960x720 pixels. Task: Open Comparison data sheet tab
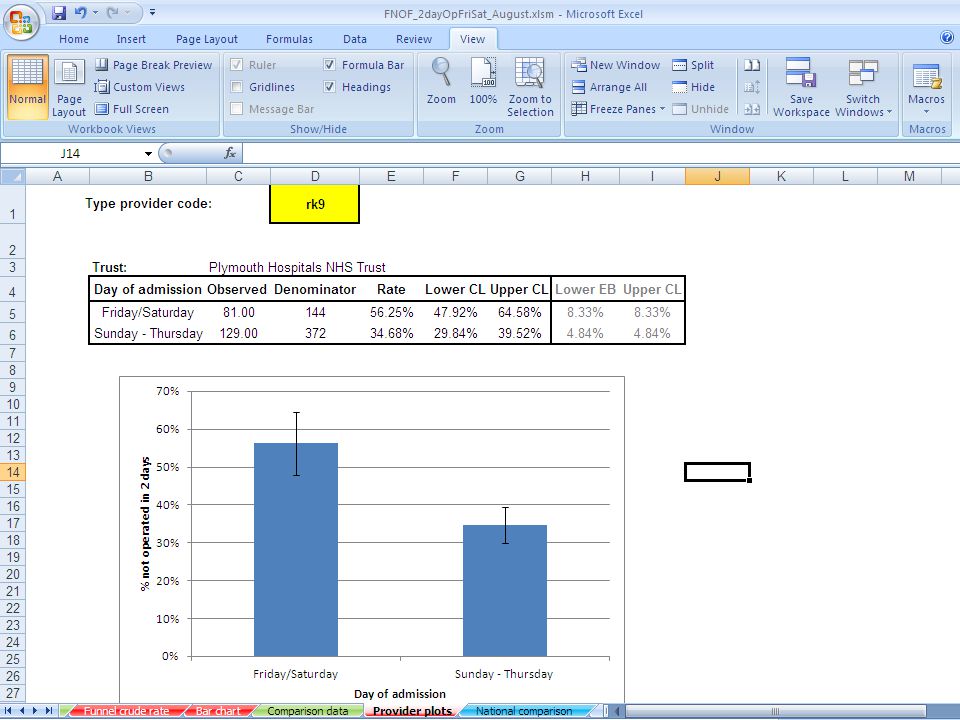(307, 711)
